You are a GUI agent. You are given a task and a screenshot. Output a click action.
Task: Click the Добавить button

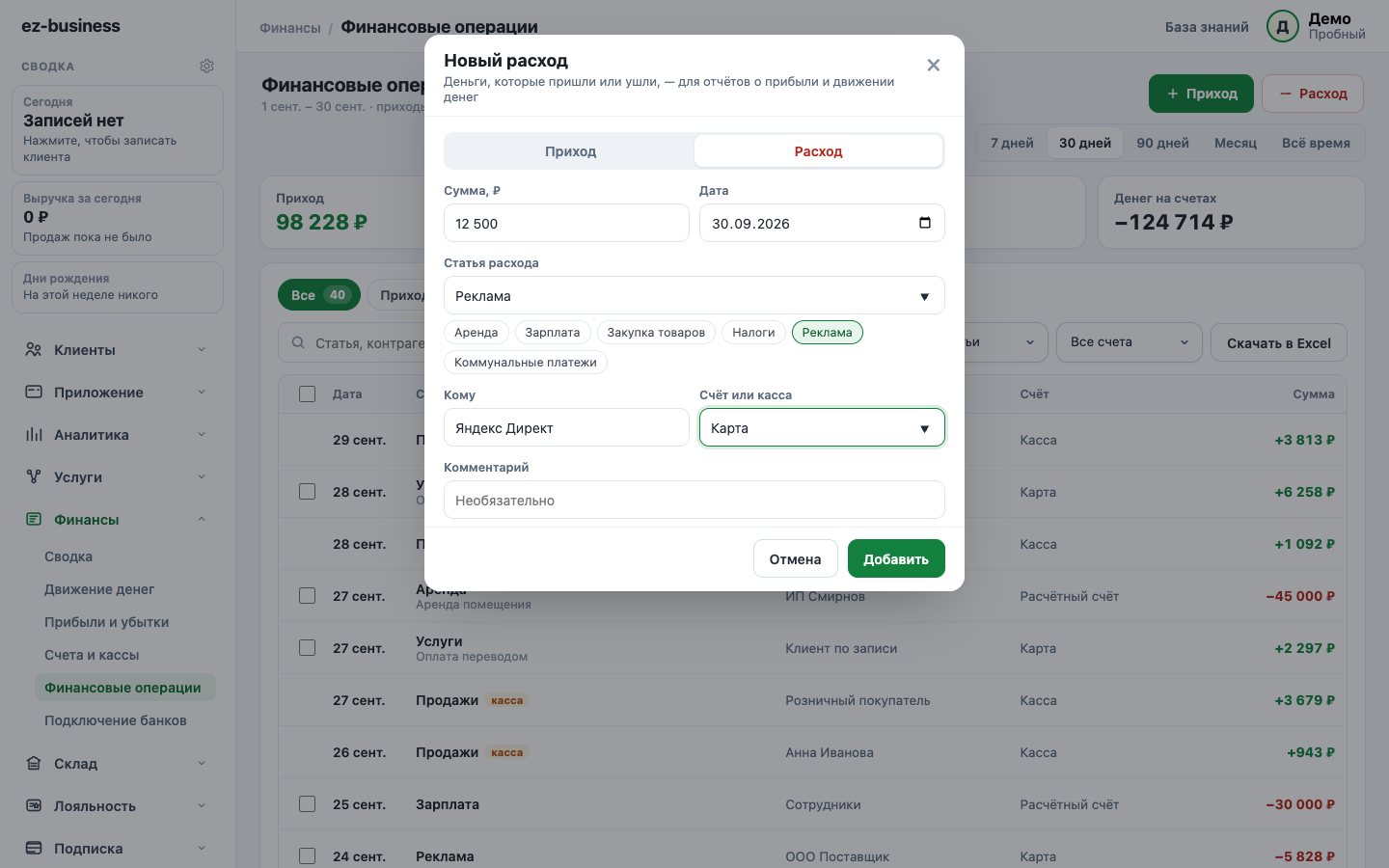click(x=896, y=558)
